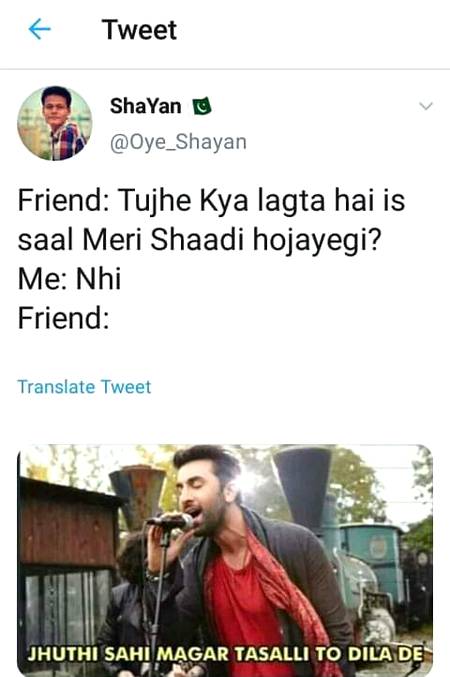
Task: Tap the wooden shed in meme image
Action: [65, 561]
